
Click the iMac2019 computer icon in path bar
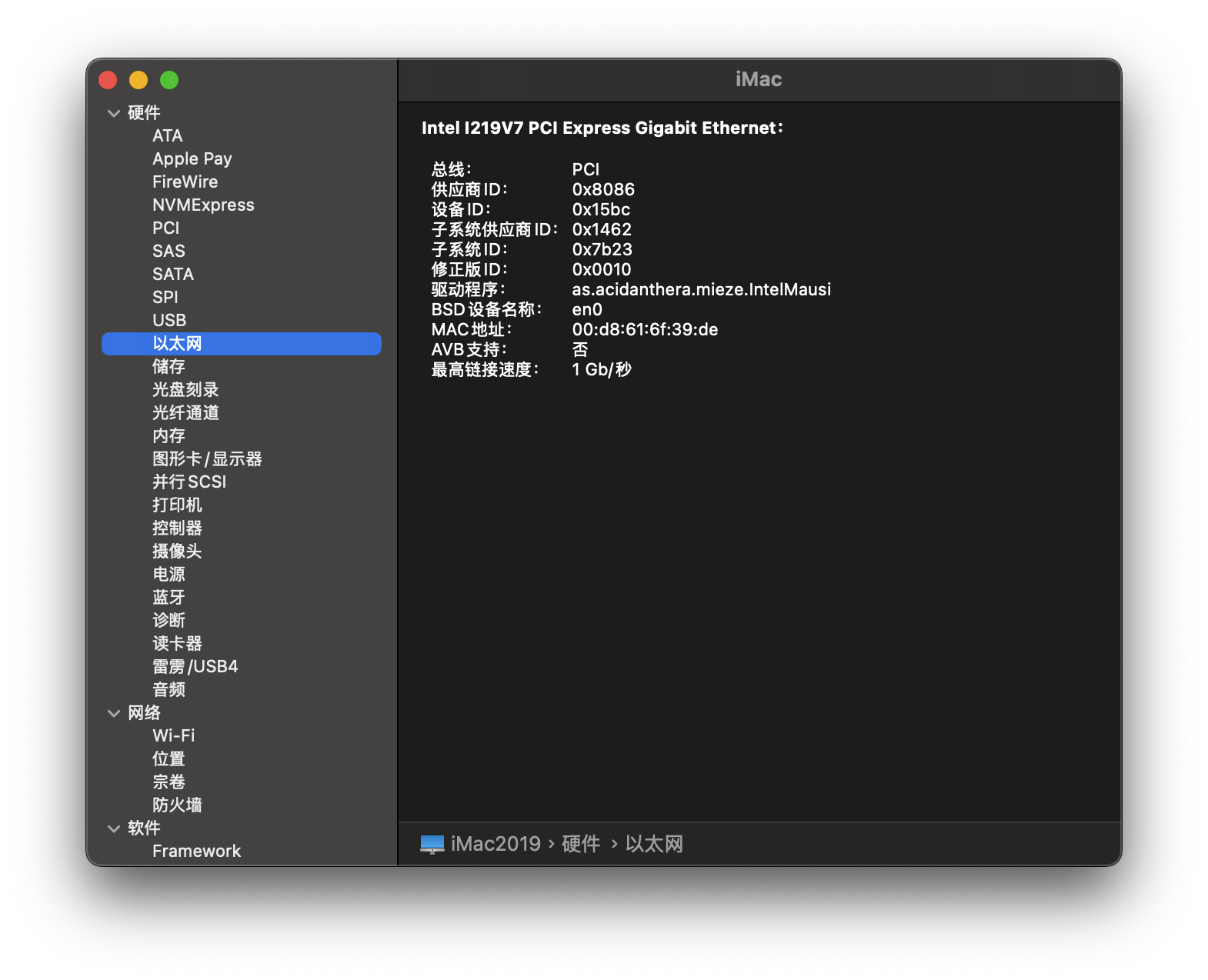coord(432,844)
